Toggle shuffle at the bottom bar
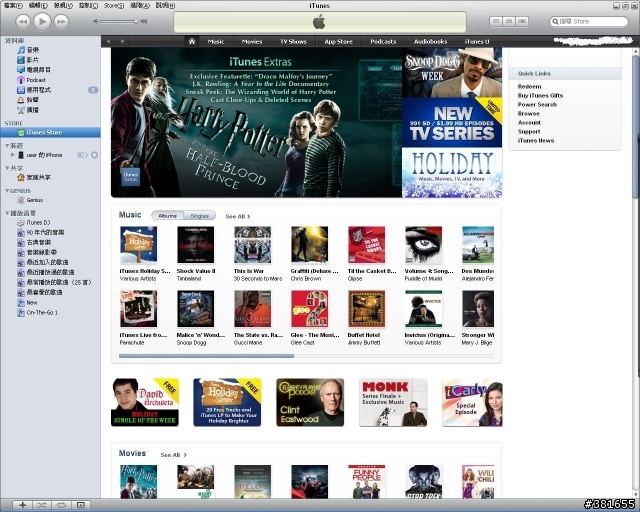The width and height of the screenshot is (640, 512). click(x=42, y=505)
